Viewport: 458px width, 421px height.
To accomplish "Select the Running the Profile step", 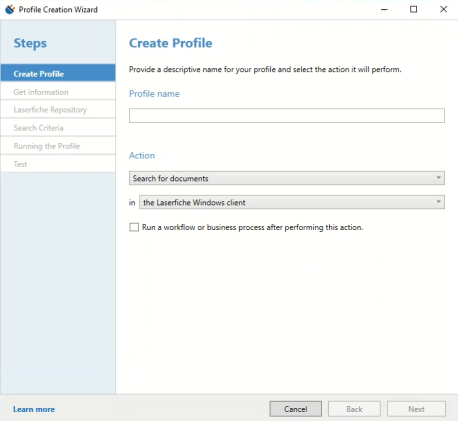I will click(x=58, y=146).
